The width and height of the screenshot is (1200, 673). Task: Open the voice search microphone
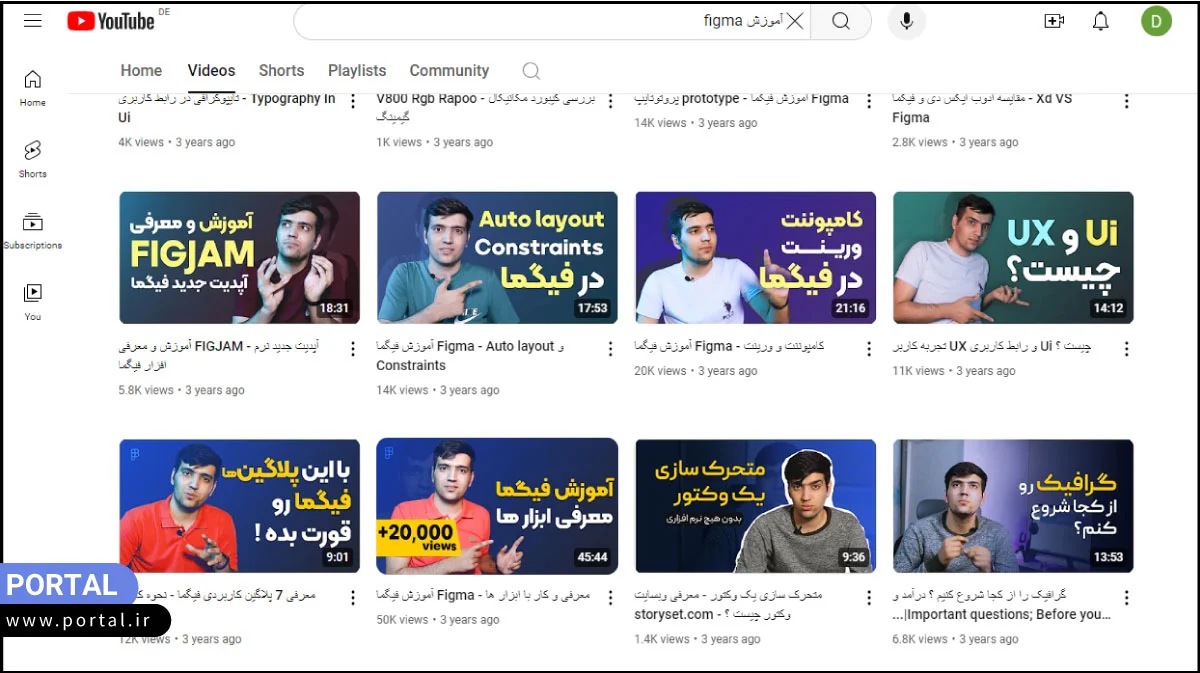(x=906, y=21)
